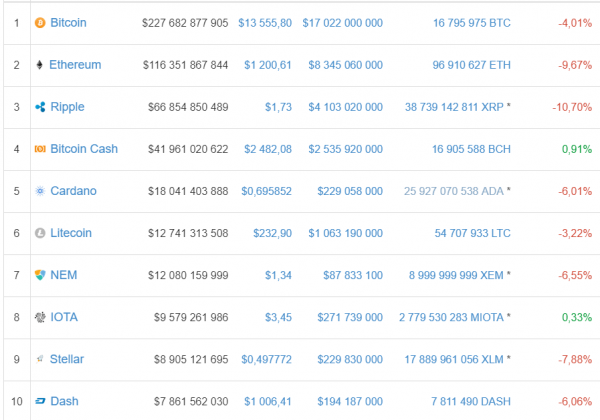The image size is (600, 420).
Task: Select Ripple market cap $66 854 850 489
Action: 188,107
